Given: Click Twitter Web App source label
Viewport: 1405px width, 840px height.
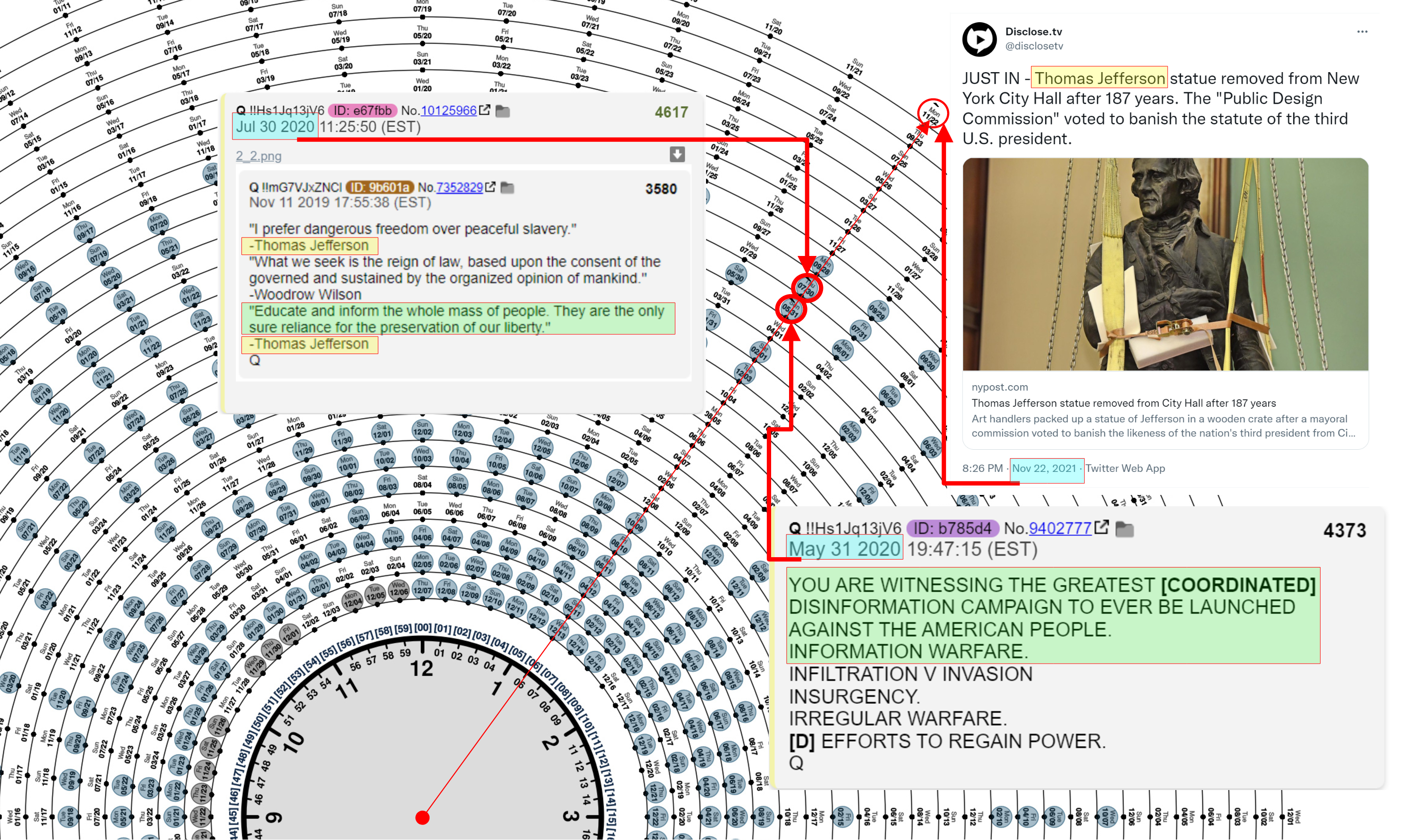Looking at the screenshot, I should point(1125,468).
